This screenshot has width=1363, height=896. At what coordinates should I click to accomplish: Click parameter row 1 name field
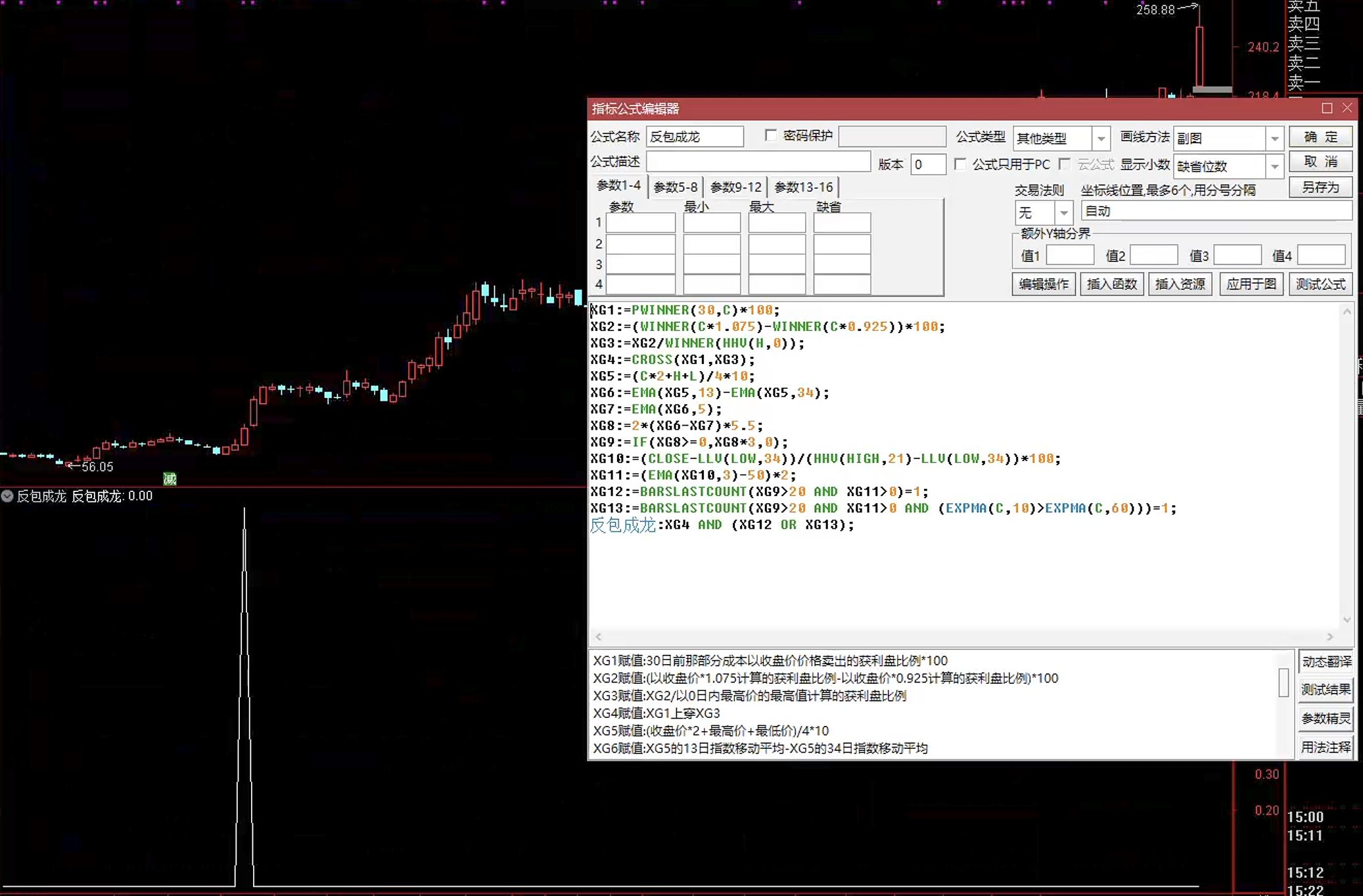click(640, 223)
